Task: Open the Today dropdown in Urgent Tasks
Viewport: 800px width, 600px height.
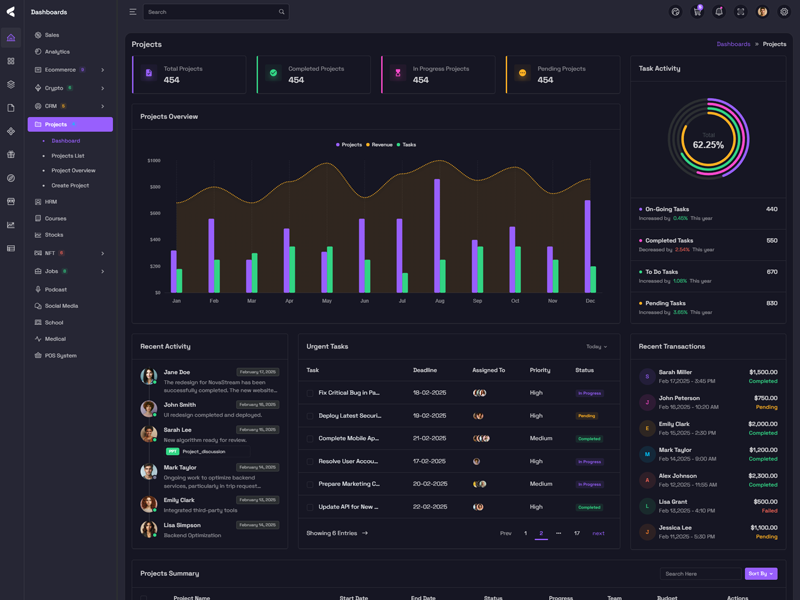Action: [596, 347]
